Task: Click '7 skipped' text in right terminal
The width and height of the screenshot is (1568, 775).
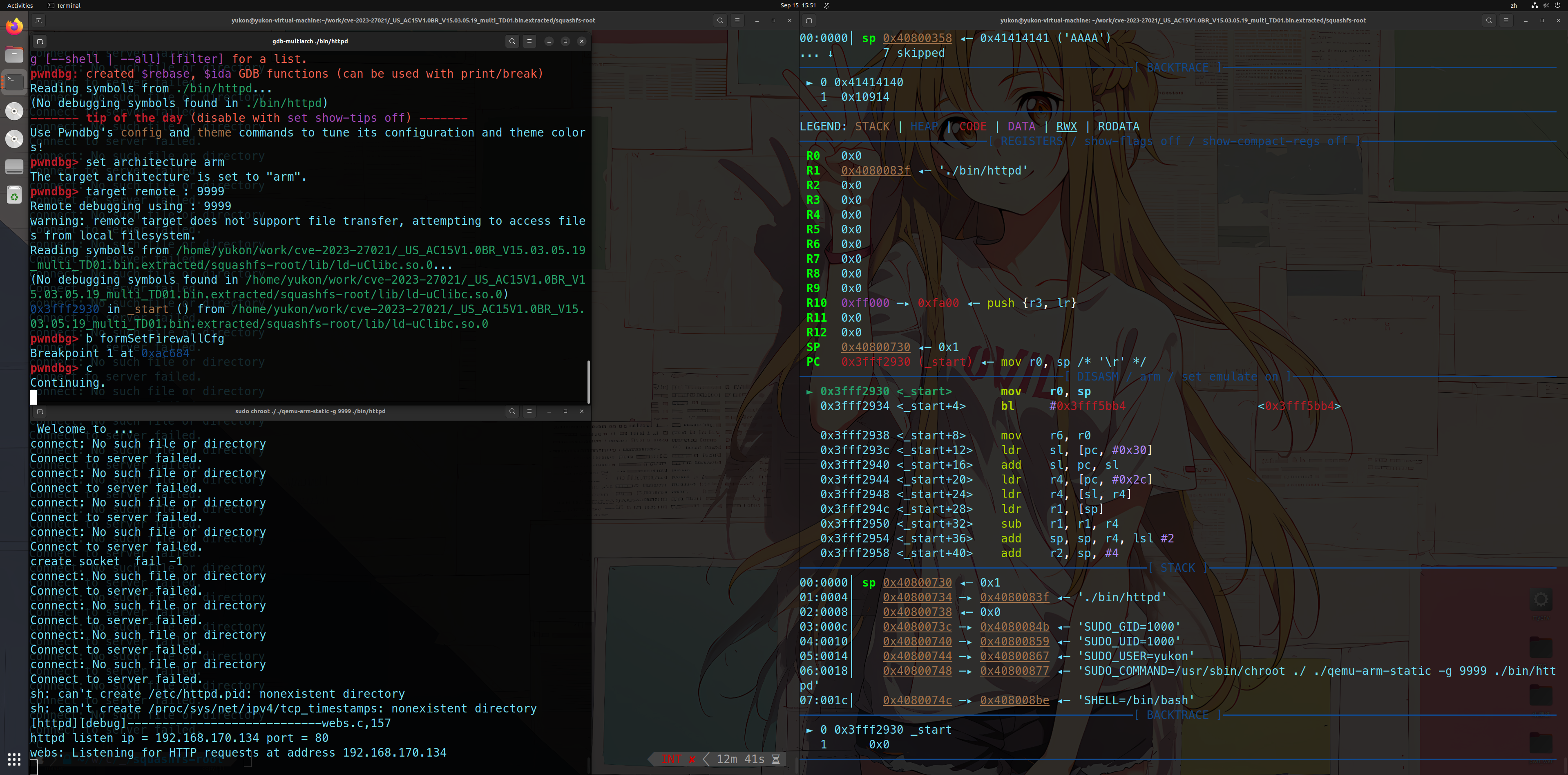Action: click(914, 53)
